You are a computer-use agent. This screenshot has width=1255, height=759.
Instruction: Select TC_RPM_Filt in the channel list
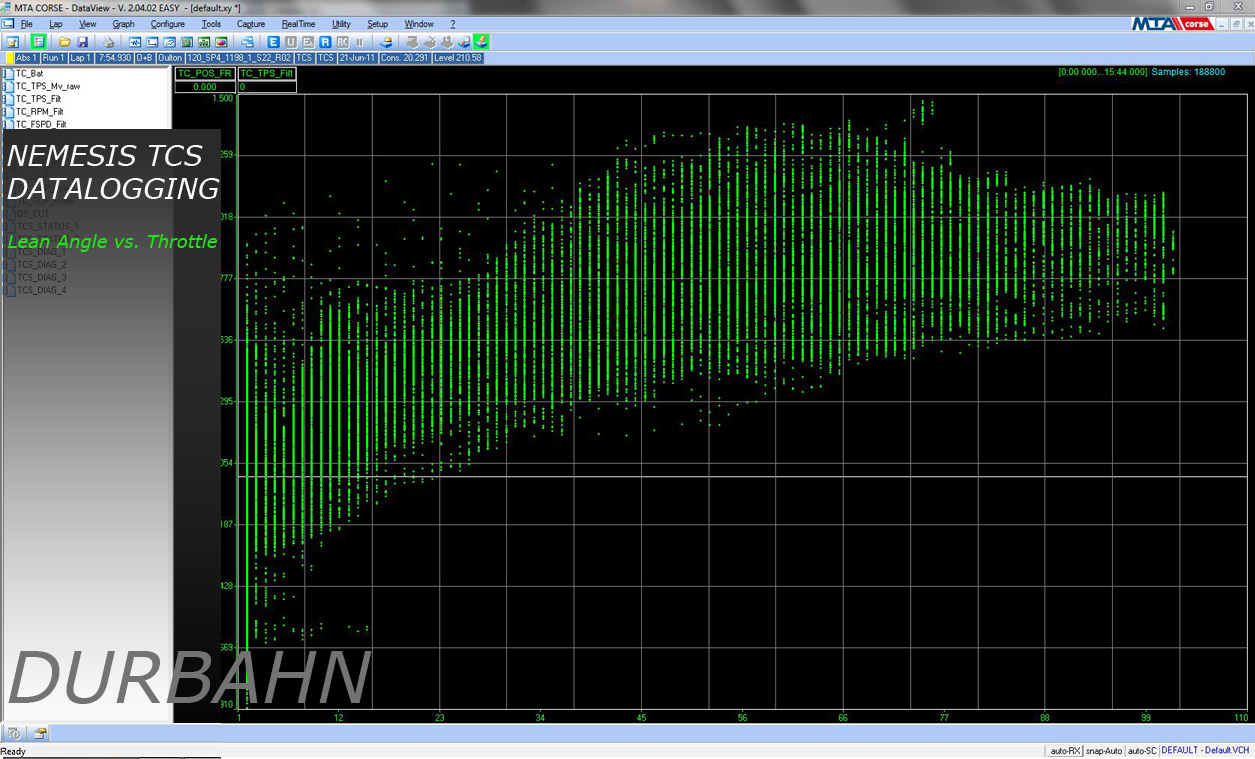(40, 112)
